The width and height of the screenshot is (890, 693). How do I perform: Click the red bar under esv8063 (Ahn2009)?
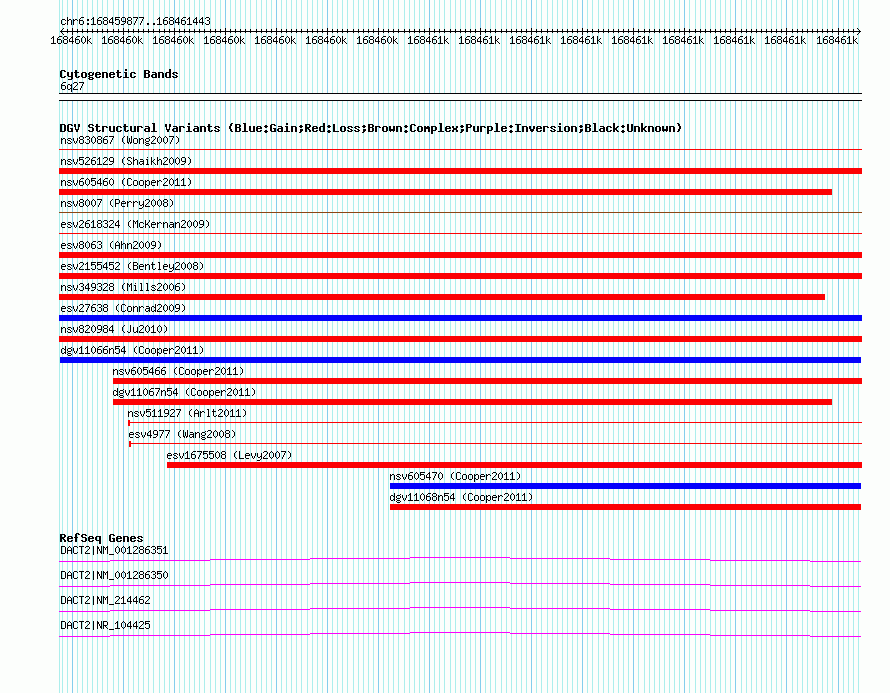click(460, 255)
